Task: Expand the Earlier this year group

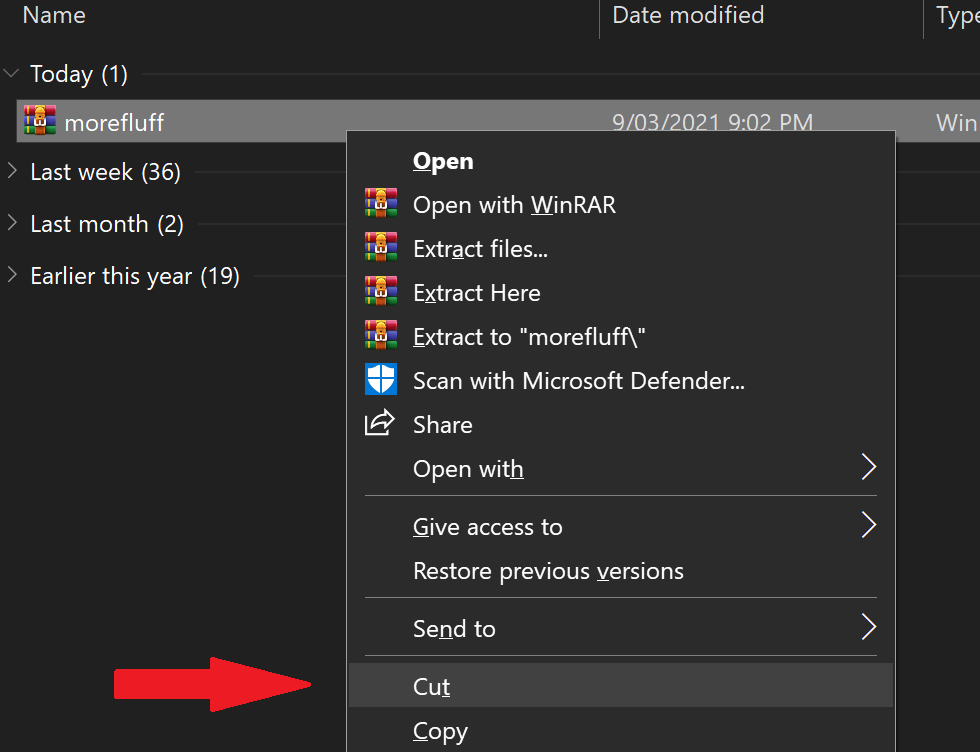Action: click(x=12, y=276)
